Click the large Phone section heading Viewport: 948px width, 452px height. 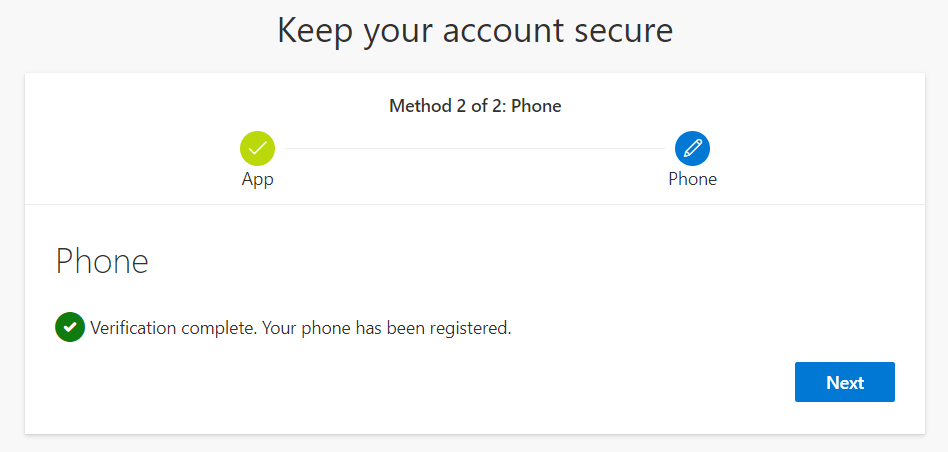(102, 261)
